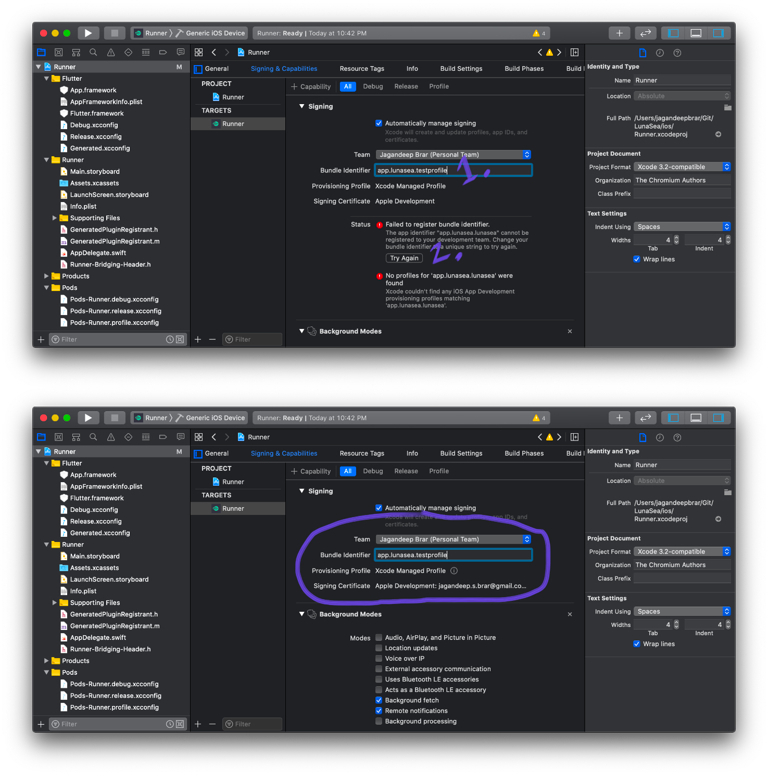This screenshot has height=781, width=768.
Task: Toggle inspectors panel button in upper window toolbar
Action: pyautogui.click(x=718, y=33)
